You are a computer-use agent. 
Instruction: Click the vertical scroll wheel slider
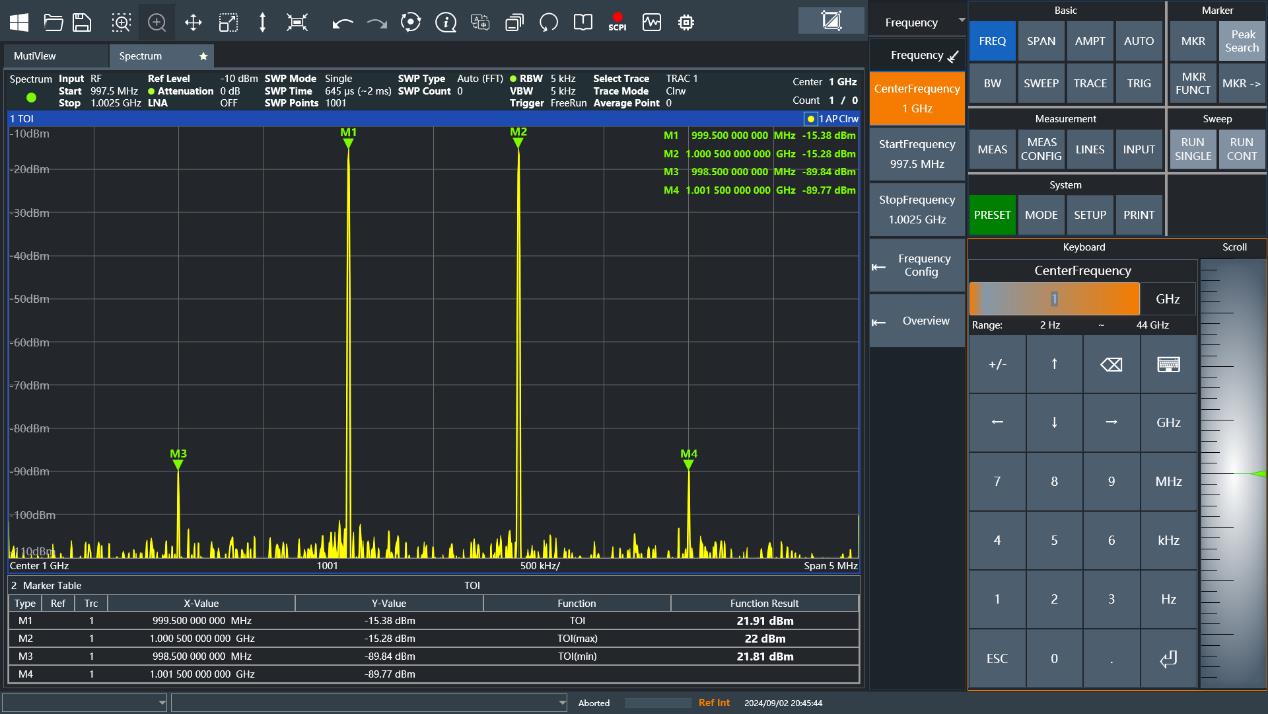[1233, 473]
